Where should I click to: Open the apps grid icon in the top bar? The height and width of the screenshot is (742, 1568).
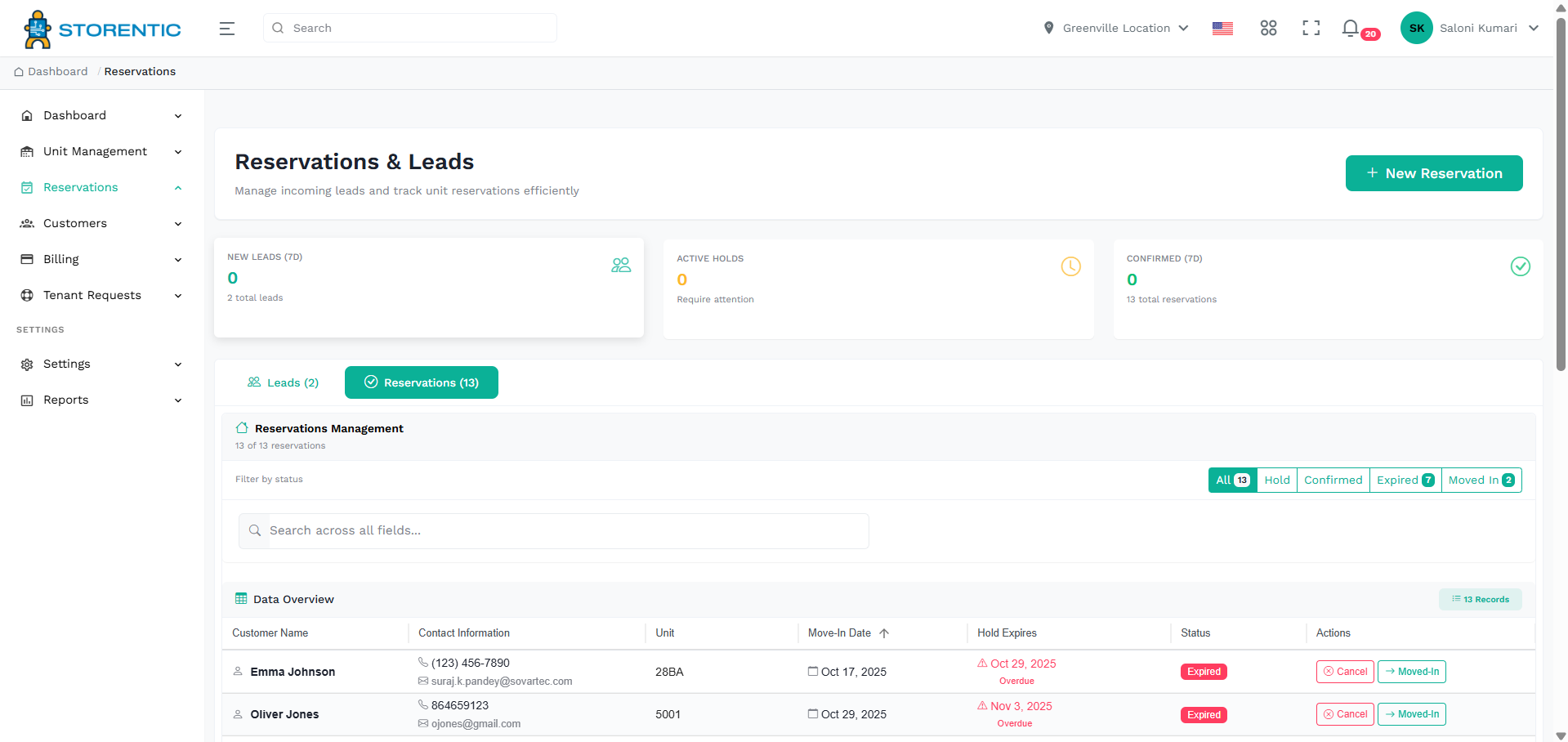[x=1268, y=27]
